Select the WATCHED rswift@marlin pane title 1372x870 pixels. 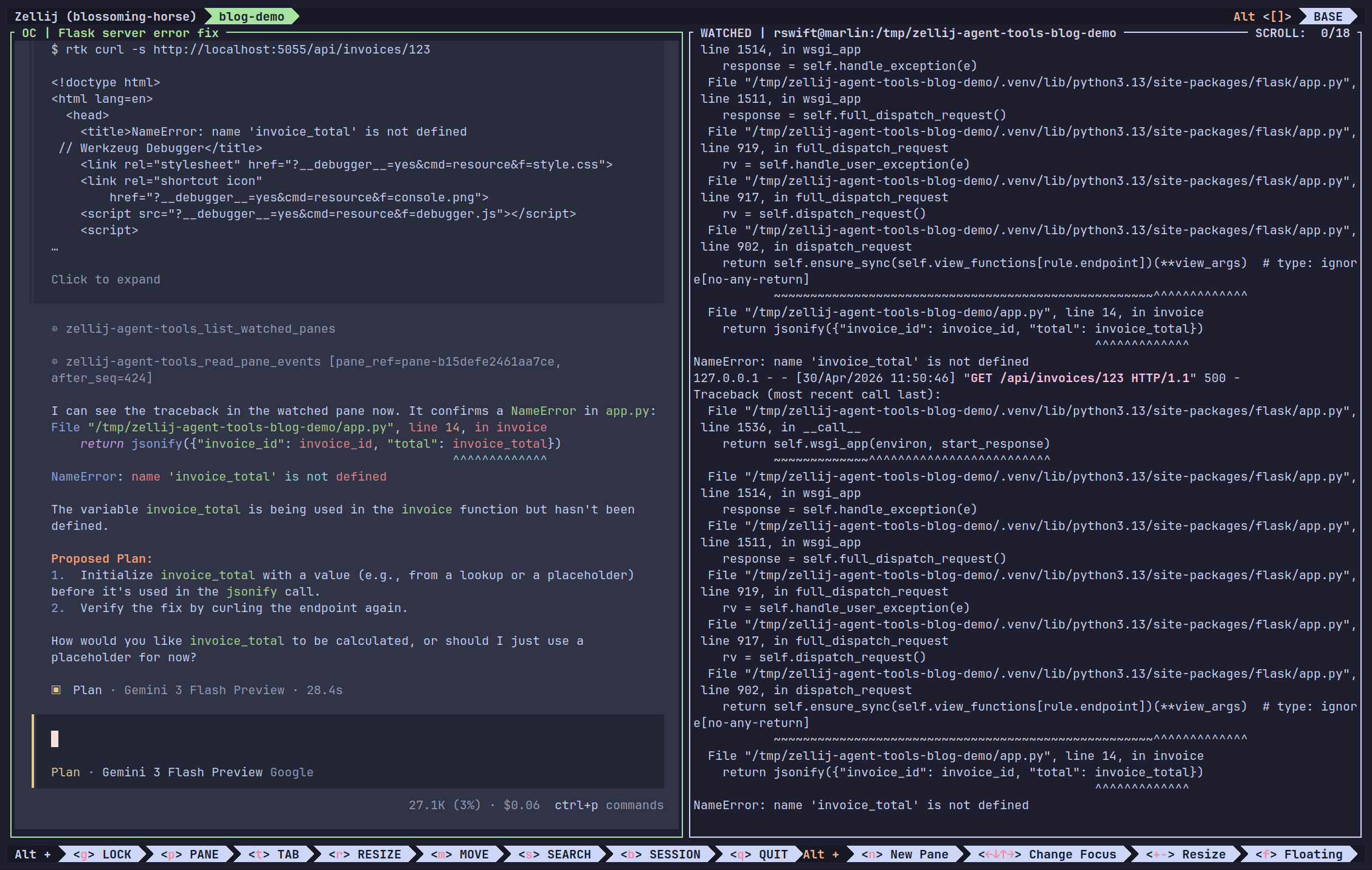coord(909,33)
